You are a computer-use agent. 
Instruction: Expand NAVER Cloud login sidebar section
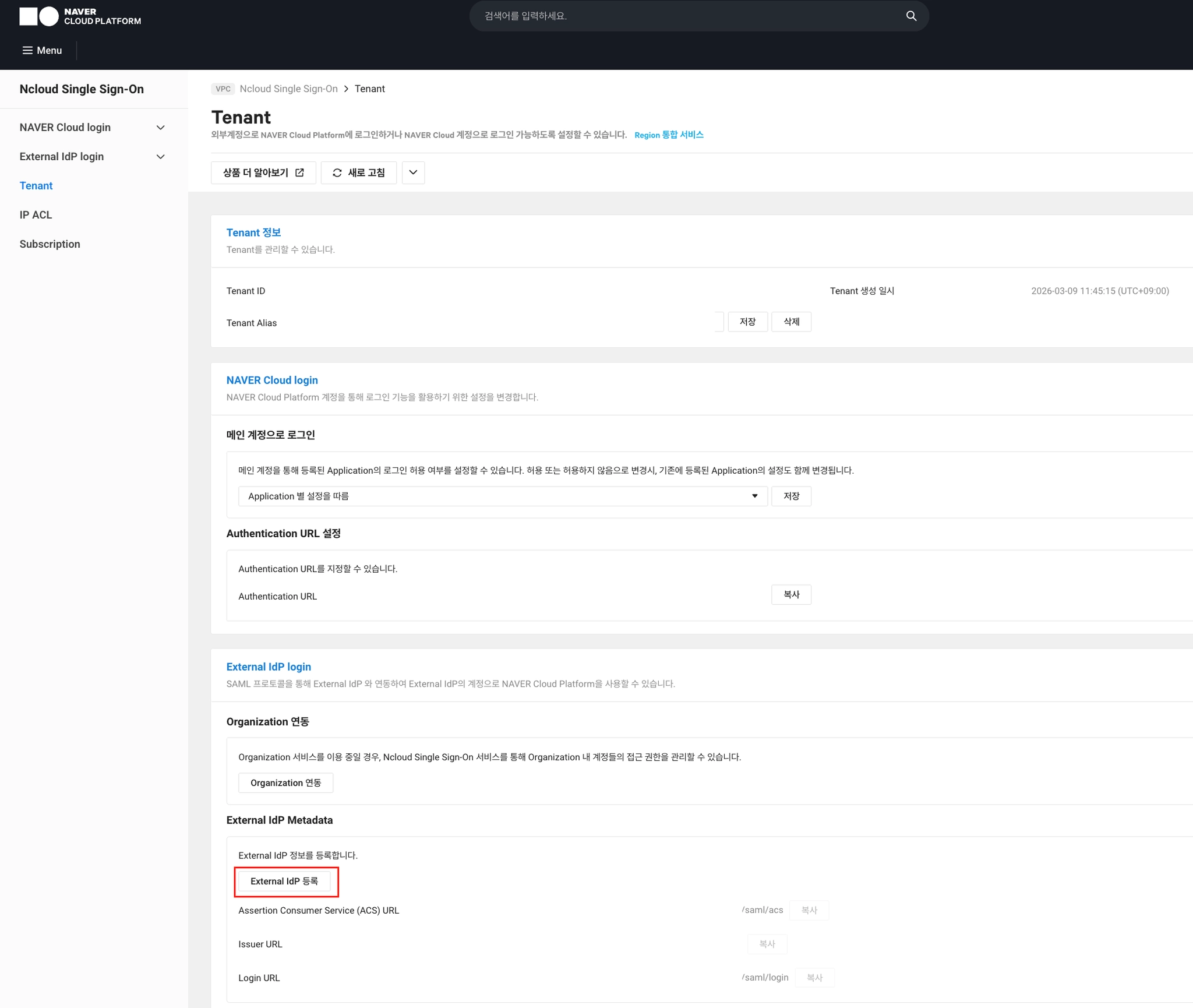[161, 128]
